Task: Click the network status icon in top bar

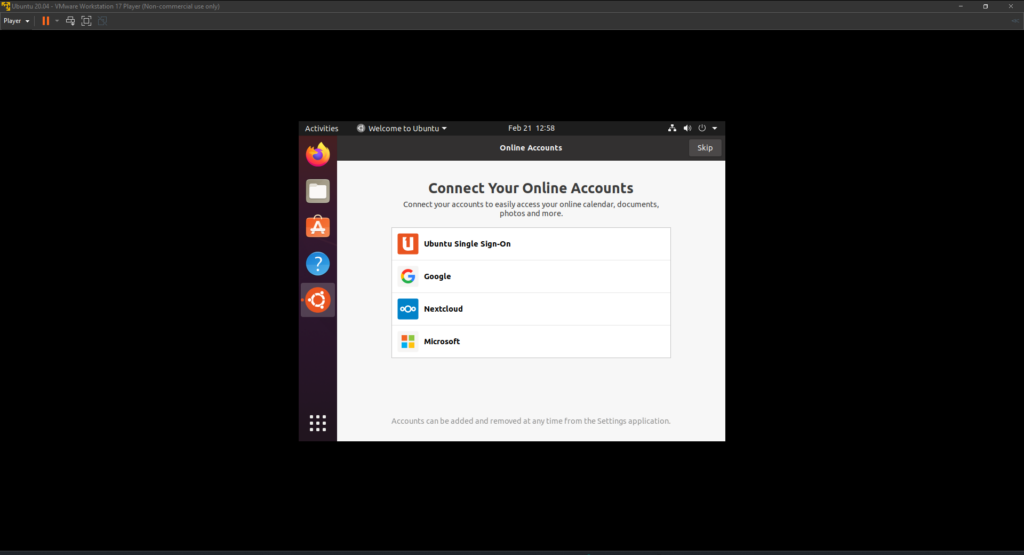Action: (x=672, y=128)
